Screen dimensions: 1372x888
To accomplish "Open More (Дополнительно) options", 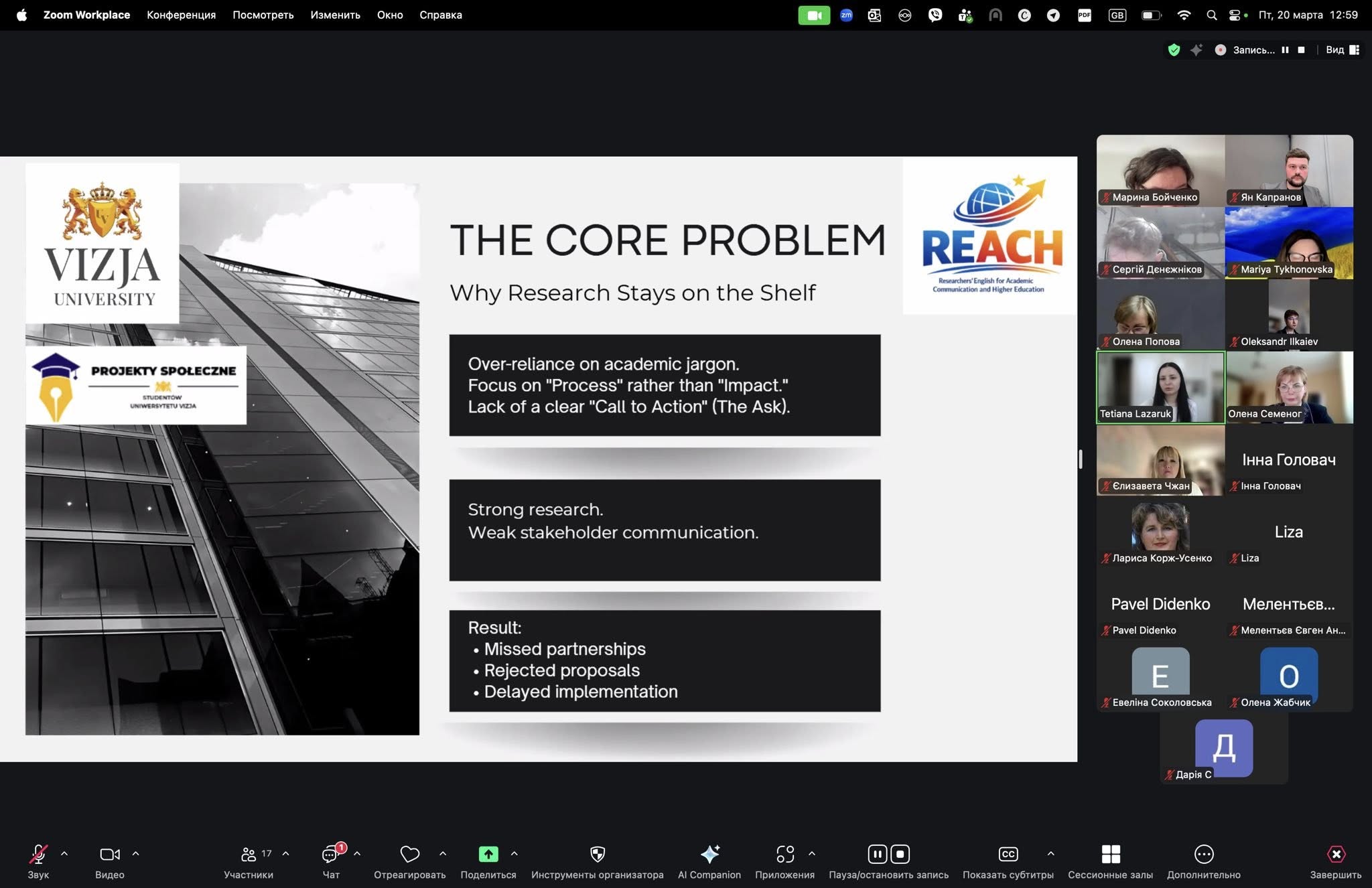I will tap(1203, 854).
